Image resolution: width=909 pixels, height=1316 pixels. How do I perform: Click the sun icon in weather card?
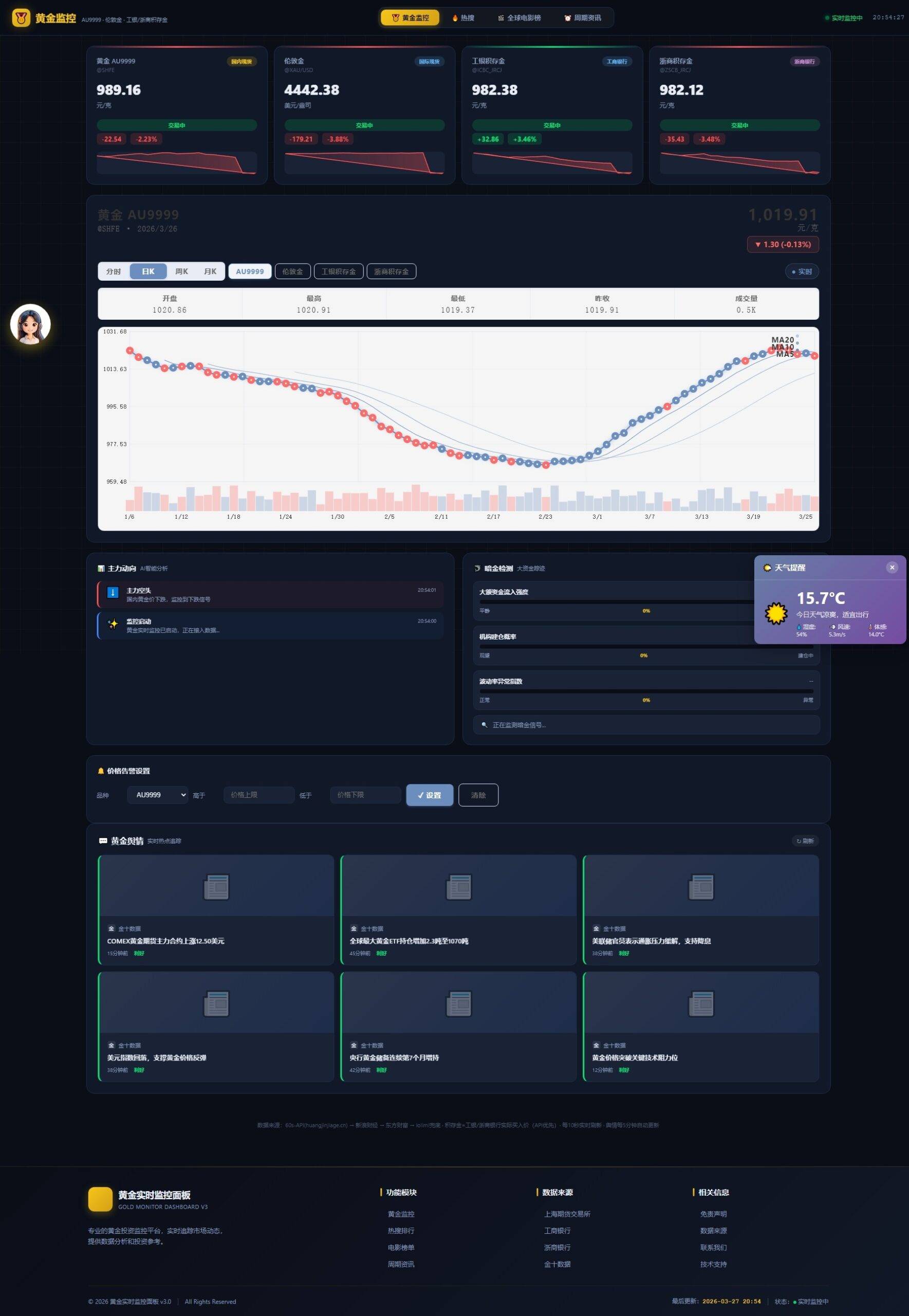(775, 614)
